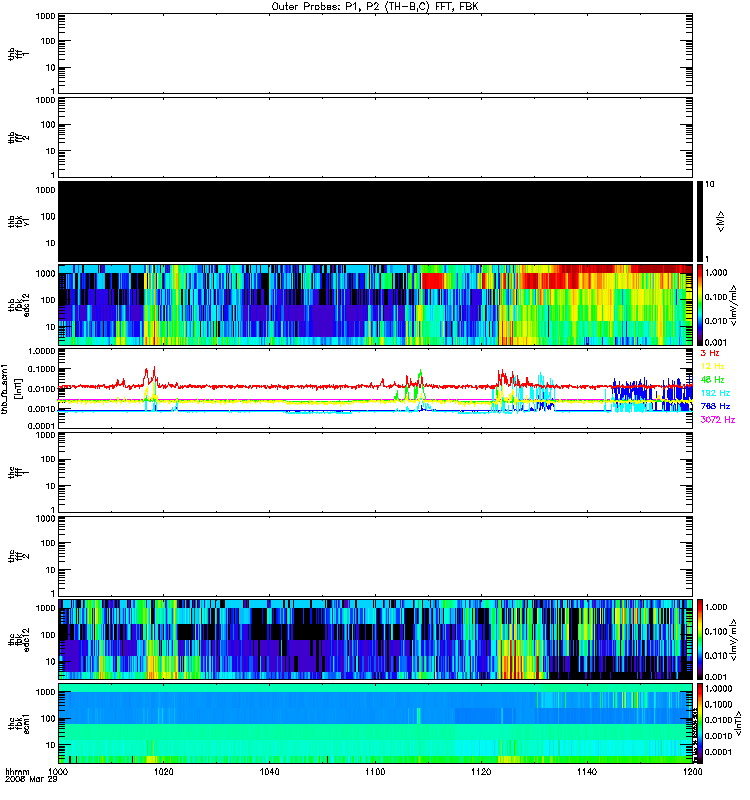Click the "thb fbk edc12" y-axis panel label
This screenshot has height=800, width=750.
pos(19,305)
